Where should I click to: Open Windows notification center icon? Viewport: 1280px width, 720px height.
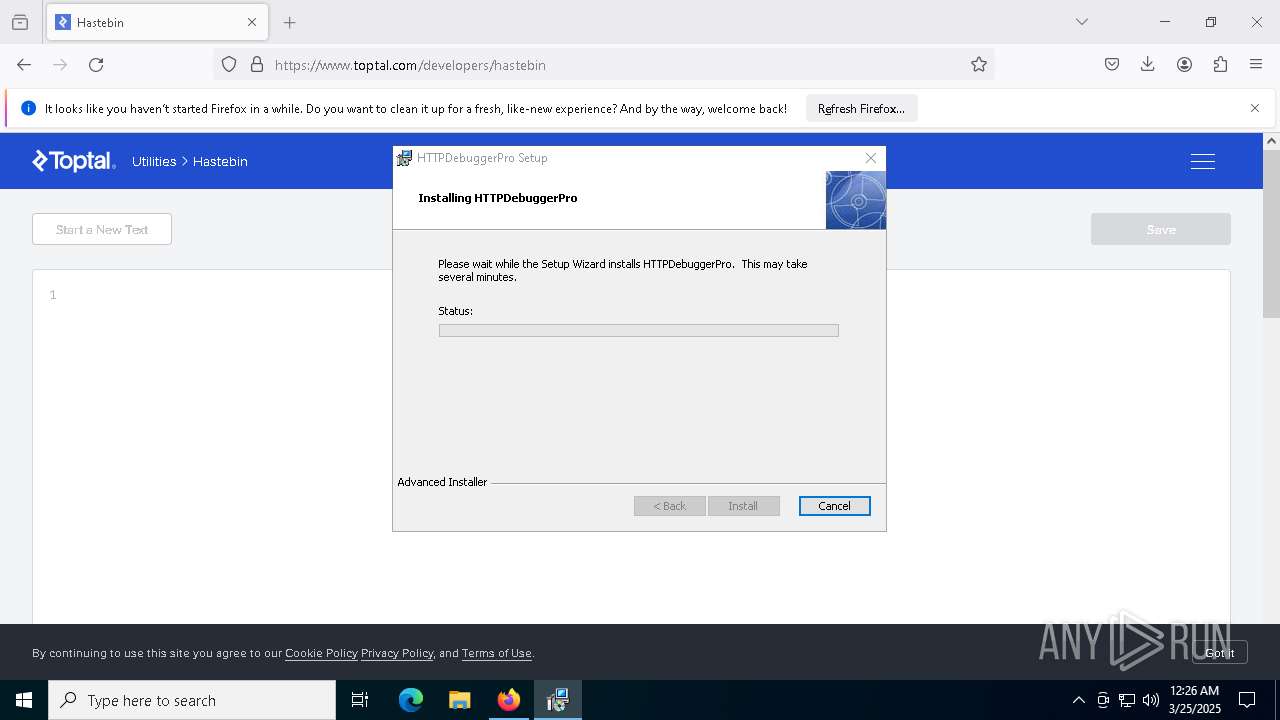pyautogui.click(x=1247, y=700)
